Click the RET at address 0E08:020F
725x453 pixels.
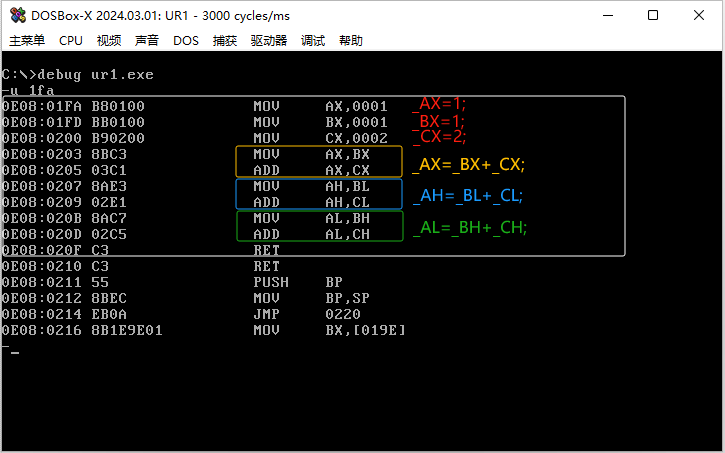click(x=266, y=251)
